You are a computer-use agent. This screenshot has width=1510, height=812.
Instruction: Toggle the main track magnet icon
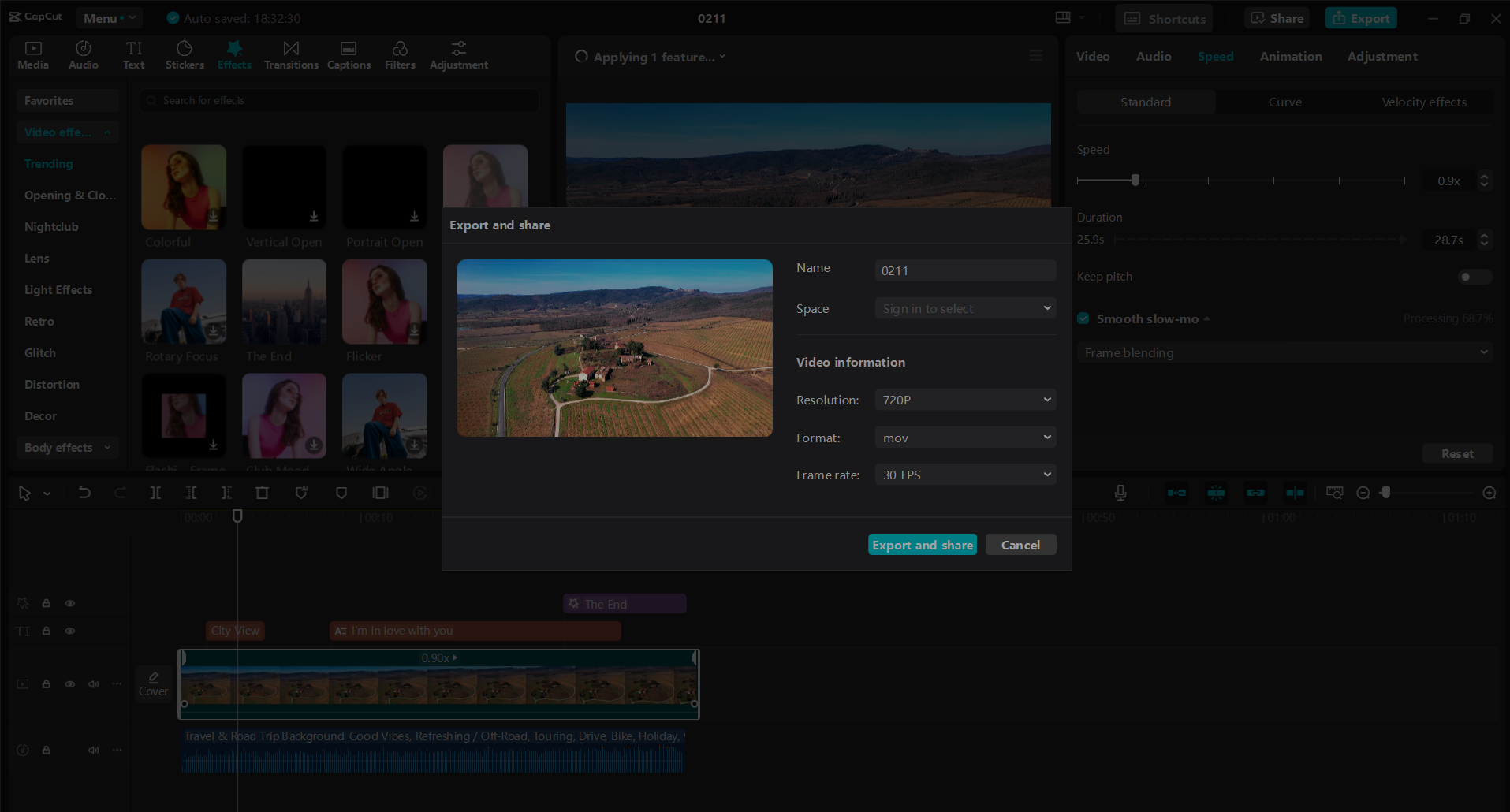click(1176, 493)
